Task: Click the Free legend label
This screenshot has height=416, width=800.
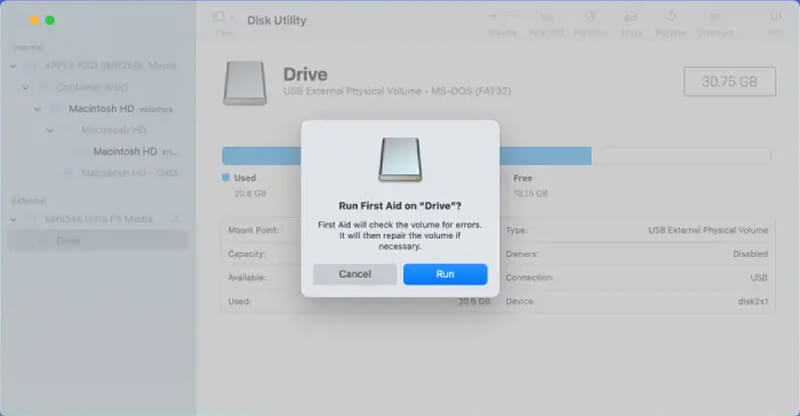Action: tap(522, 178)
